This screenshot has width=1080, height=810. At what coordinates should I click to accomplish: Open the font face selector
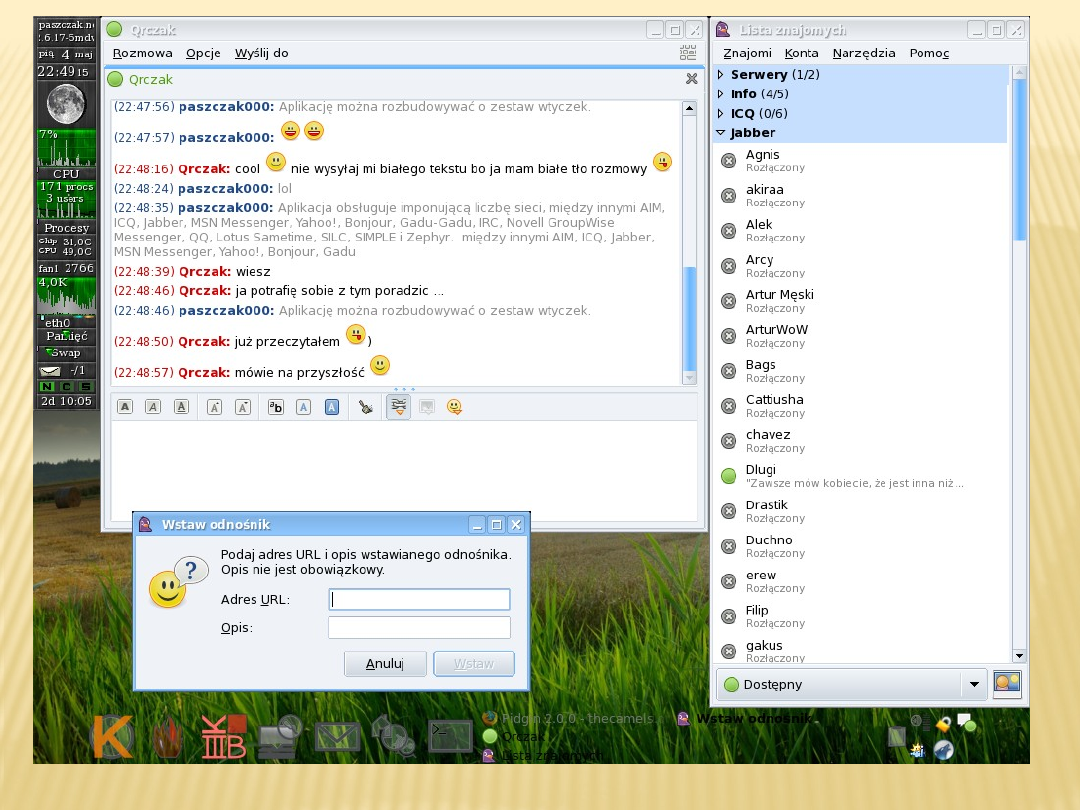(x=276, y=407)
